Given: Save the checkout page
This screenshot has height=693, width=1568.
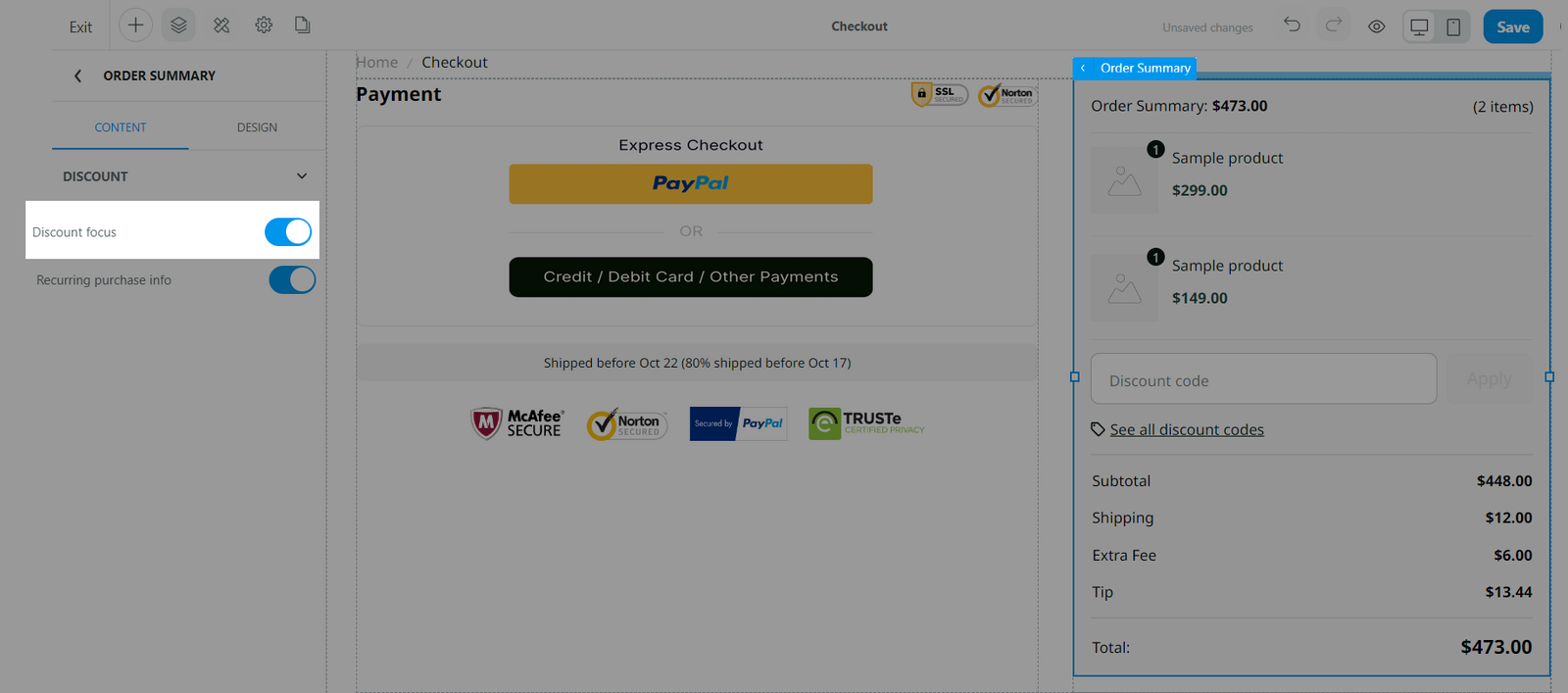Looking at the screenshot, I should (1513, 26).
